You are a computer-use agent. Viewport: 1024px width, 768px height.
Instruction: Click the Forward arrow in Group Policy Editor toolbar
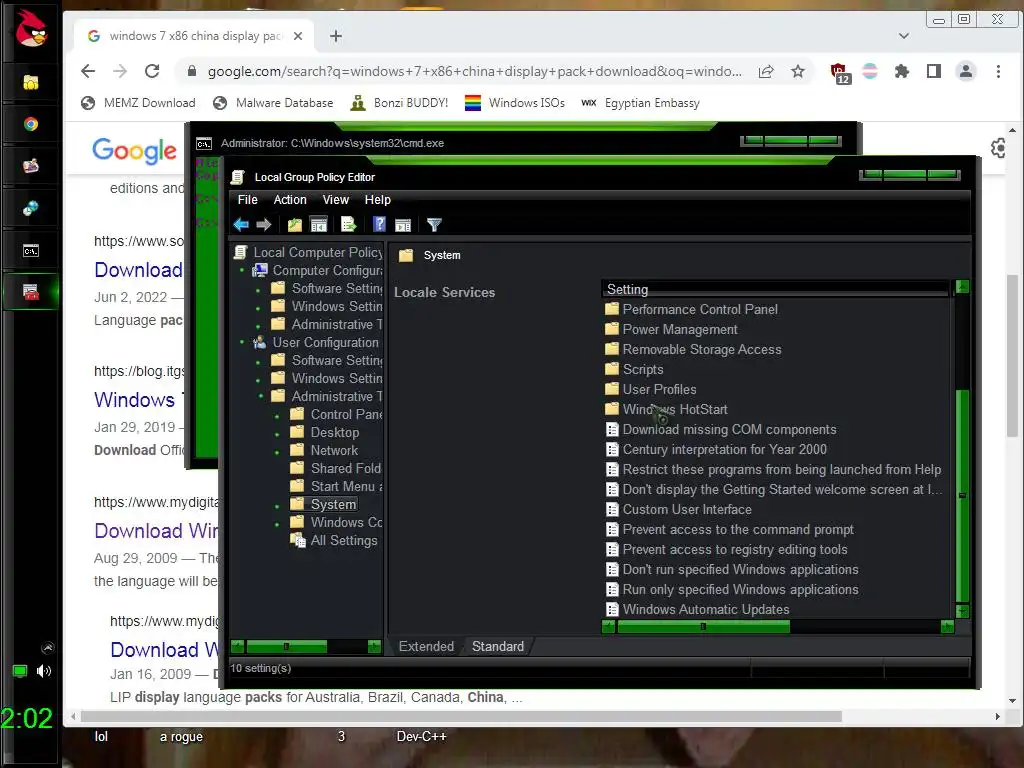coord(264,225)
